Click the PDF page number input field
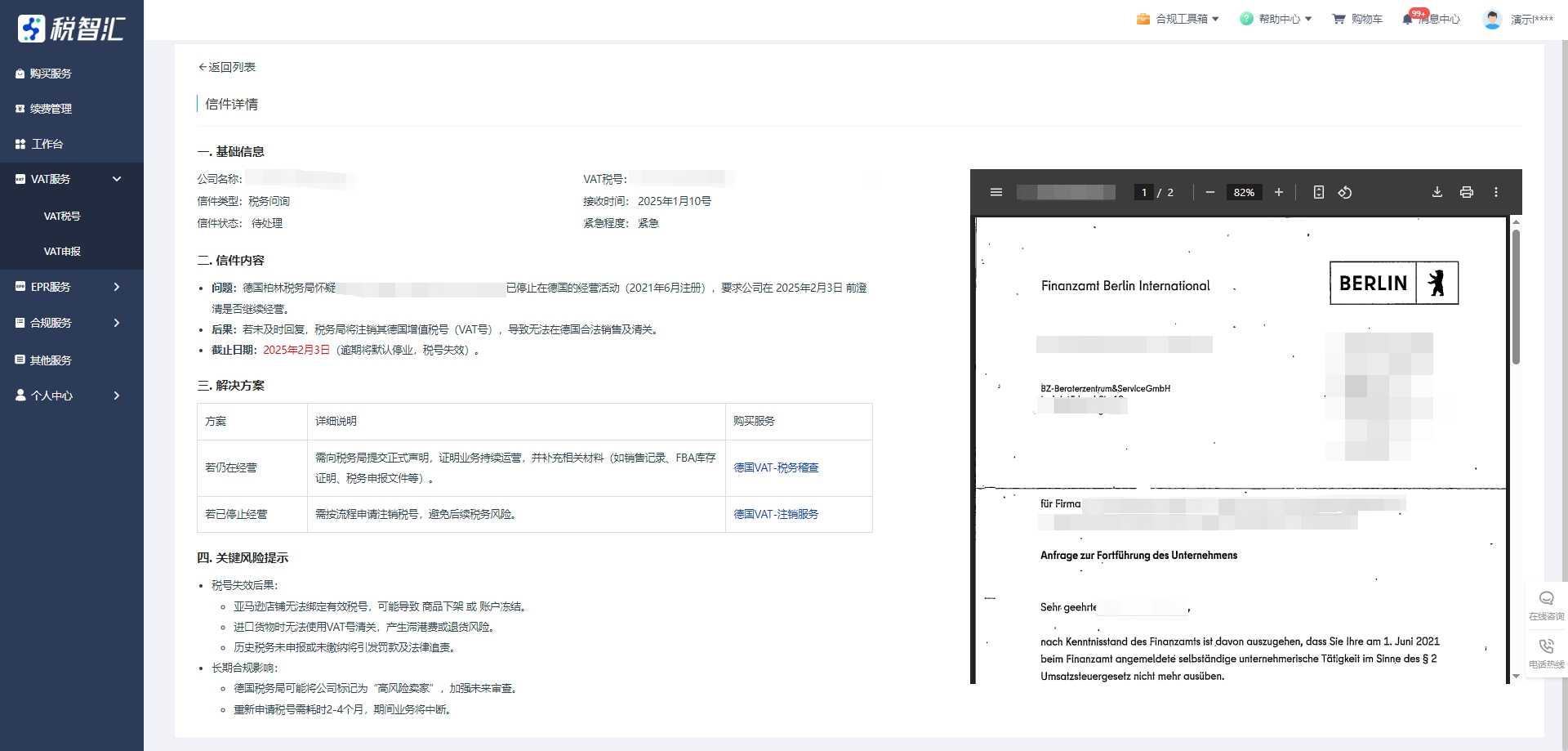 click(x=1143, y=192)
